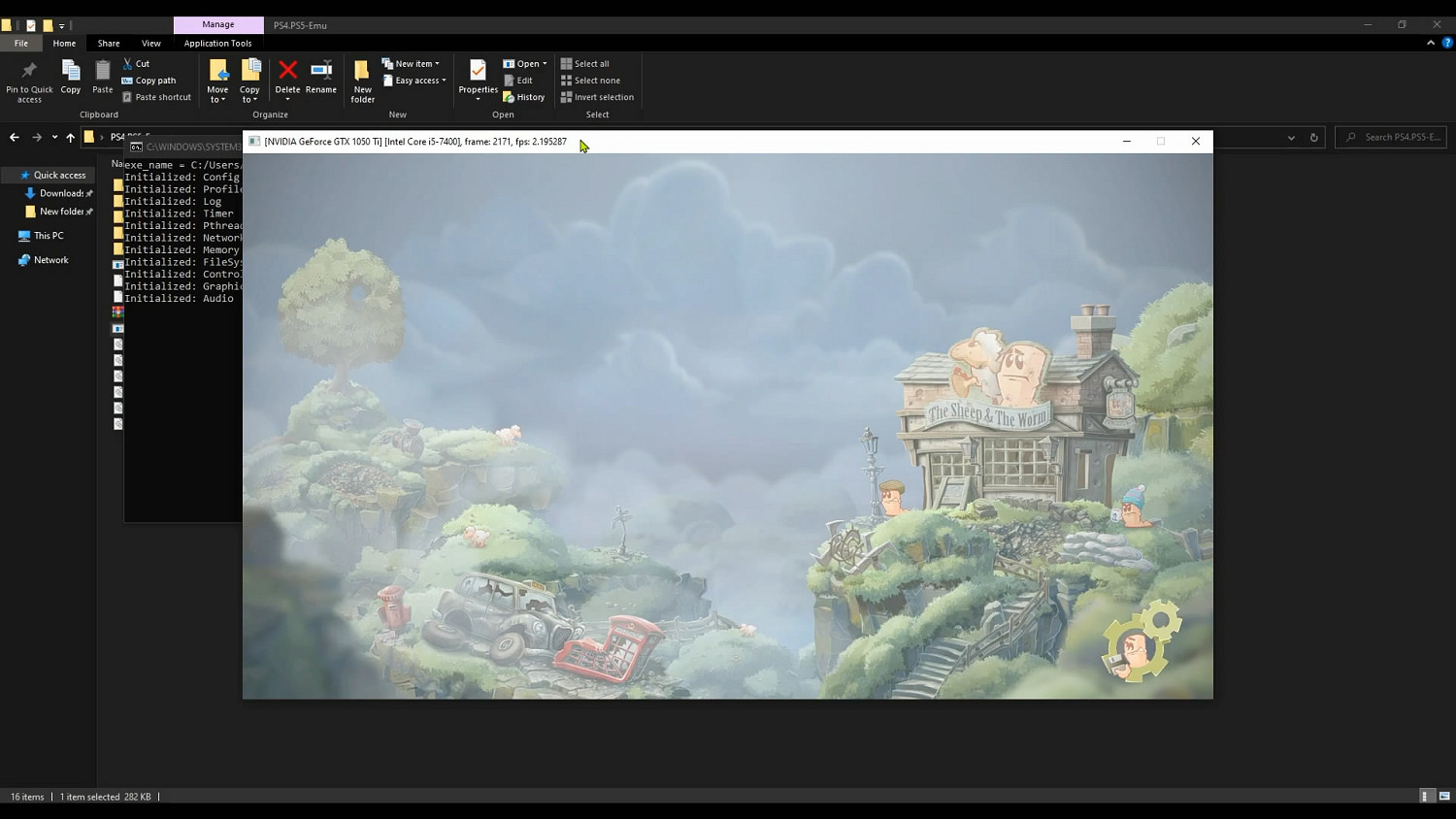
Task: Switch to large thumbnails view in status bar
Action: (1444, 797)
